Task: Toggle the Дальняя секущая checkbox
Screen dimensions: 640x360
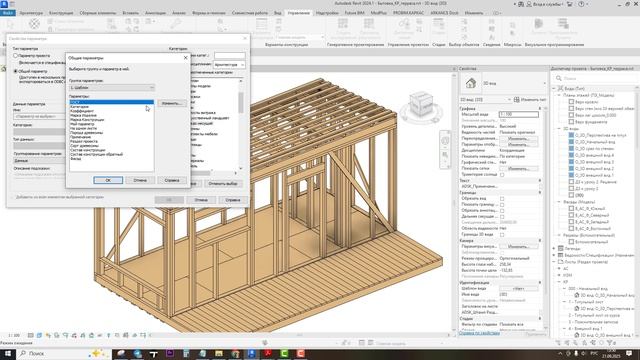Action: click(x=502, y=217)
